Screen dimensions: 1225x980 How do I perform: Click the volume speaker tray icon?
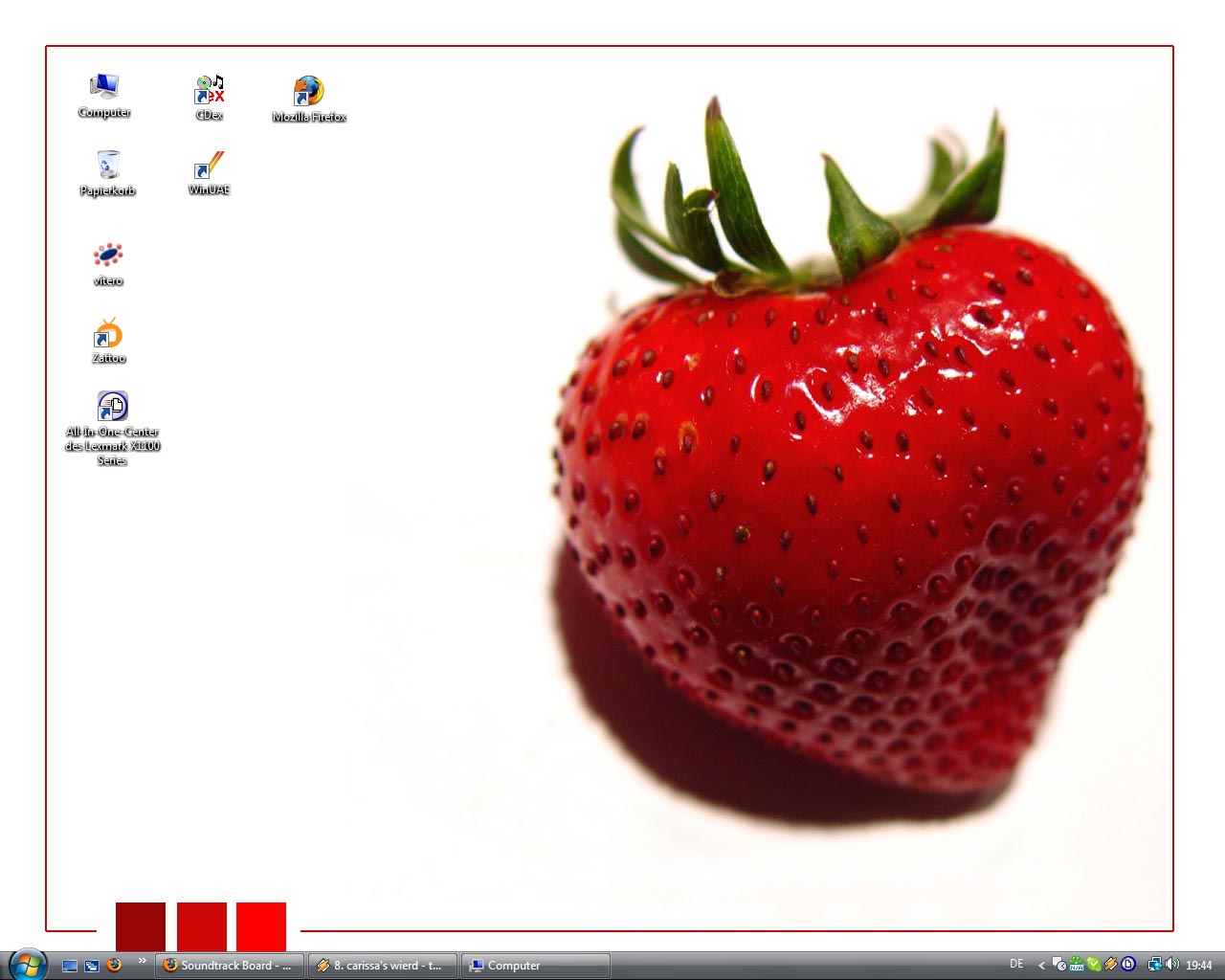coord(1172,965)
